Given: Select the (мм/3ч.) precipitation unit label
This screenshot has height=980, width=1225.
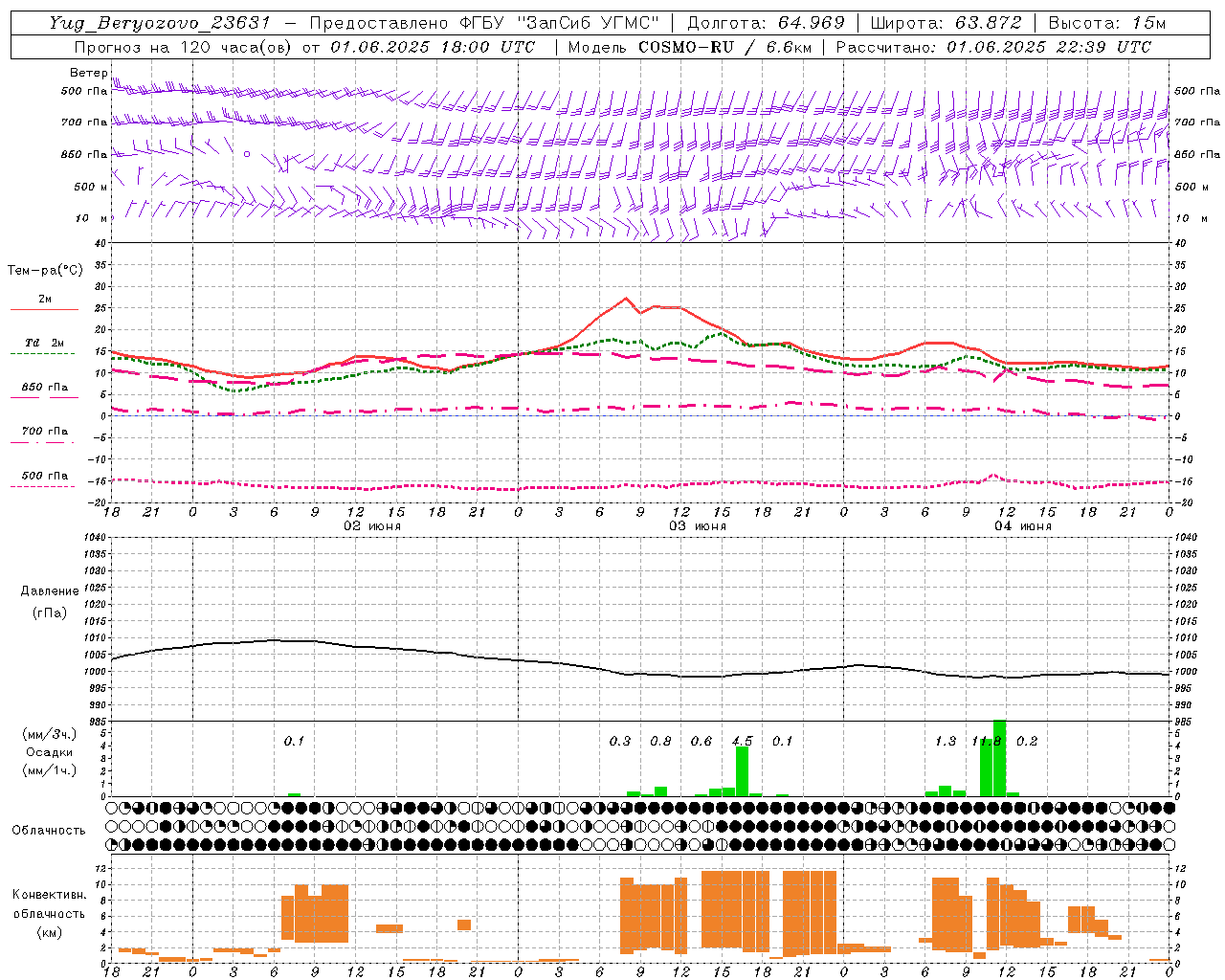Looking at the screenshot, I should (48, 735).
